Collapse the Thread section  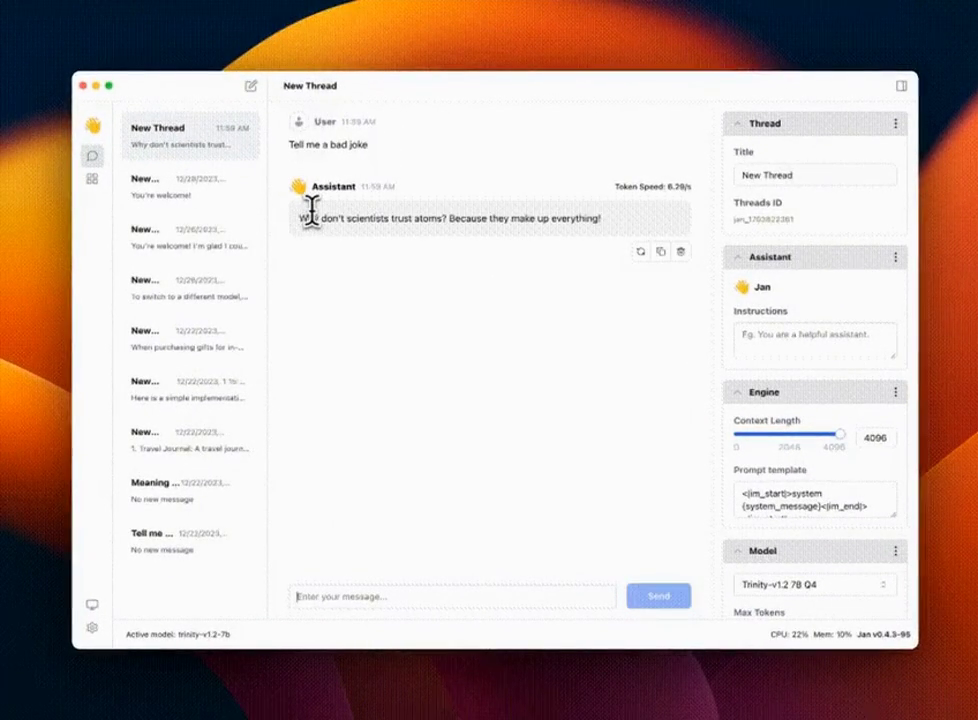pyautogui.click(x=737, y=124)
